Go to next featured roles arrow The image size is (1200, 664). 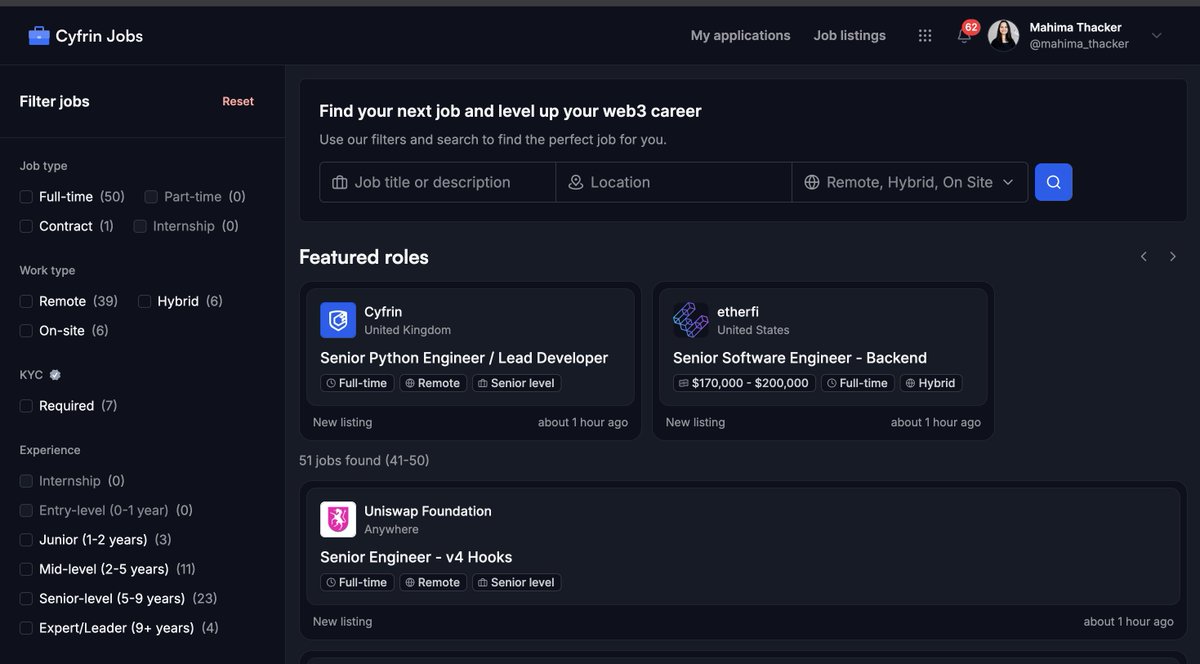pyautogui.click(x=1173, y=257)
